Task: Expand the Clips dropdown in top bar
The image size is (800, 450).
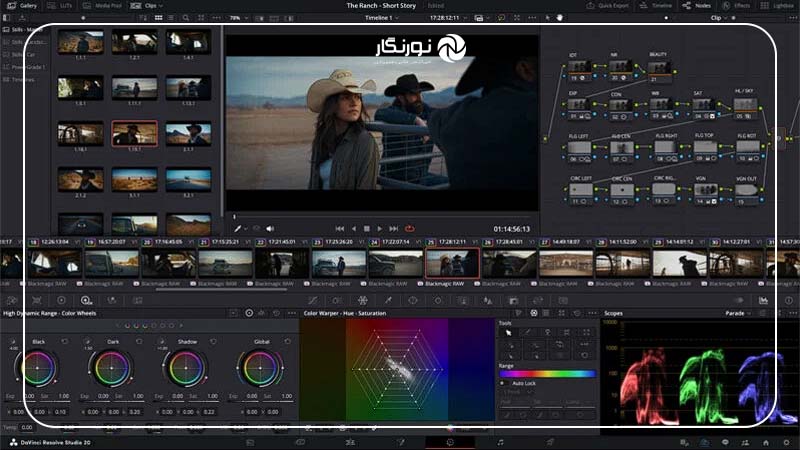Action: coord(147,6)
